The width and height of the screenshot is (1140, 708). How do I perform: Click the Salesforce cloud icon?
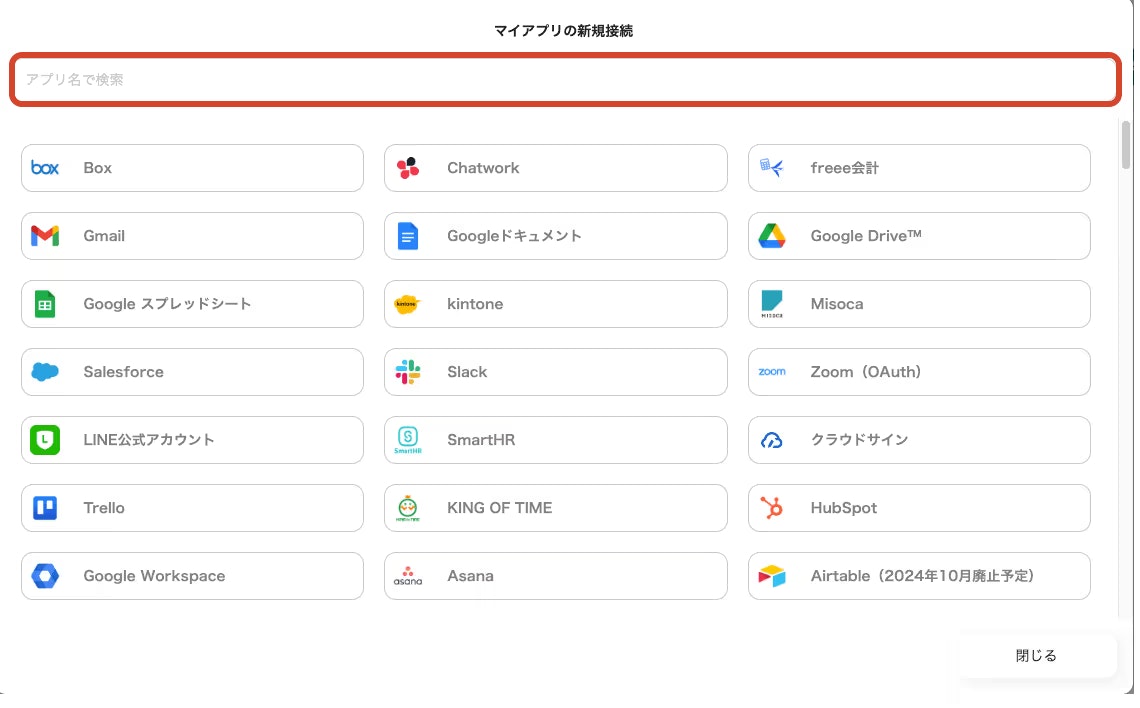pyautogui.click(x=45, y=371)
